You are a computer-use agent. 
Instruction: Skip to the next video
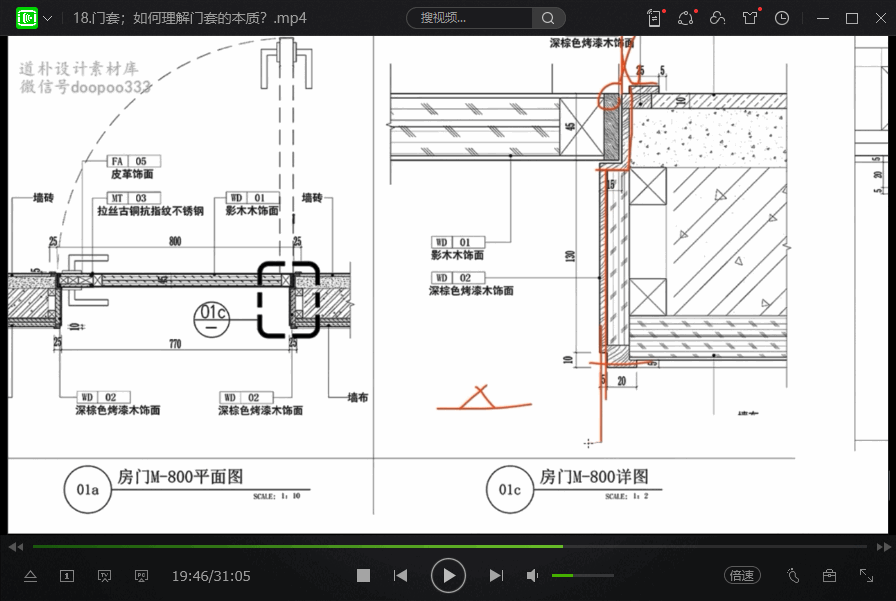tap(497, 576)
